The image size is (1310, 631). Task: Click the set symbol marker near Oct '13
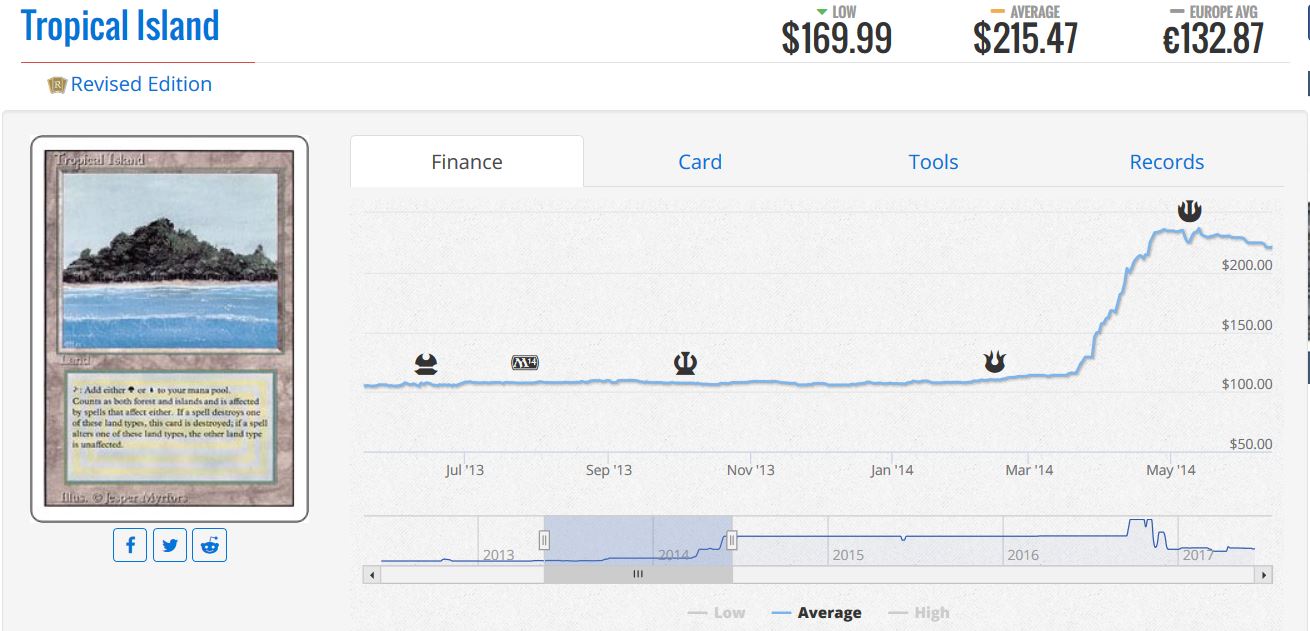pyautogui.click(x=685, y=363)
